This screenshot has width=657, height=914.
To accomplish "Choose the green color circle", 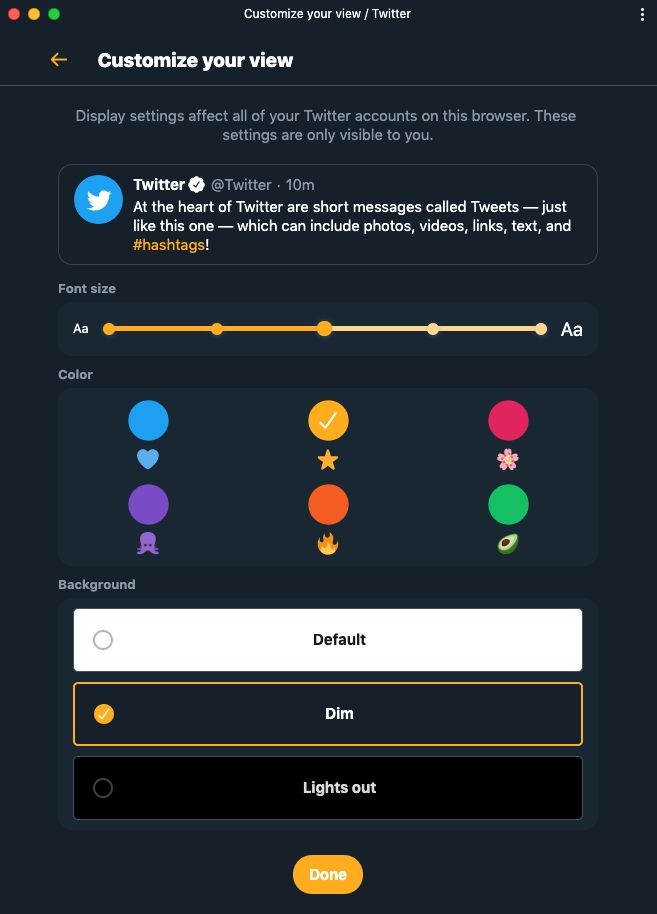I will tap(508, 504).
